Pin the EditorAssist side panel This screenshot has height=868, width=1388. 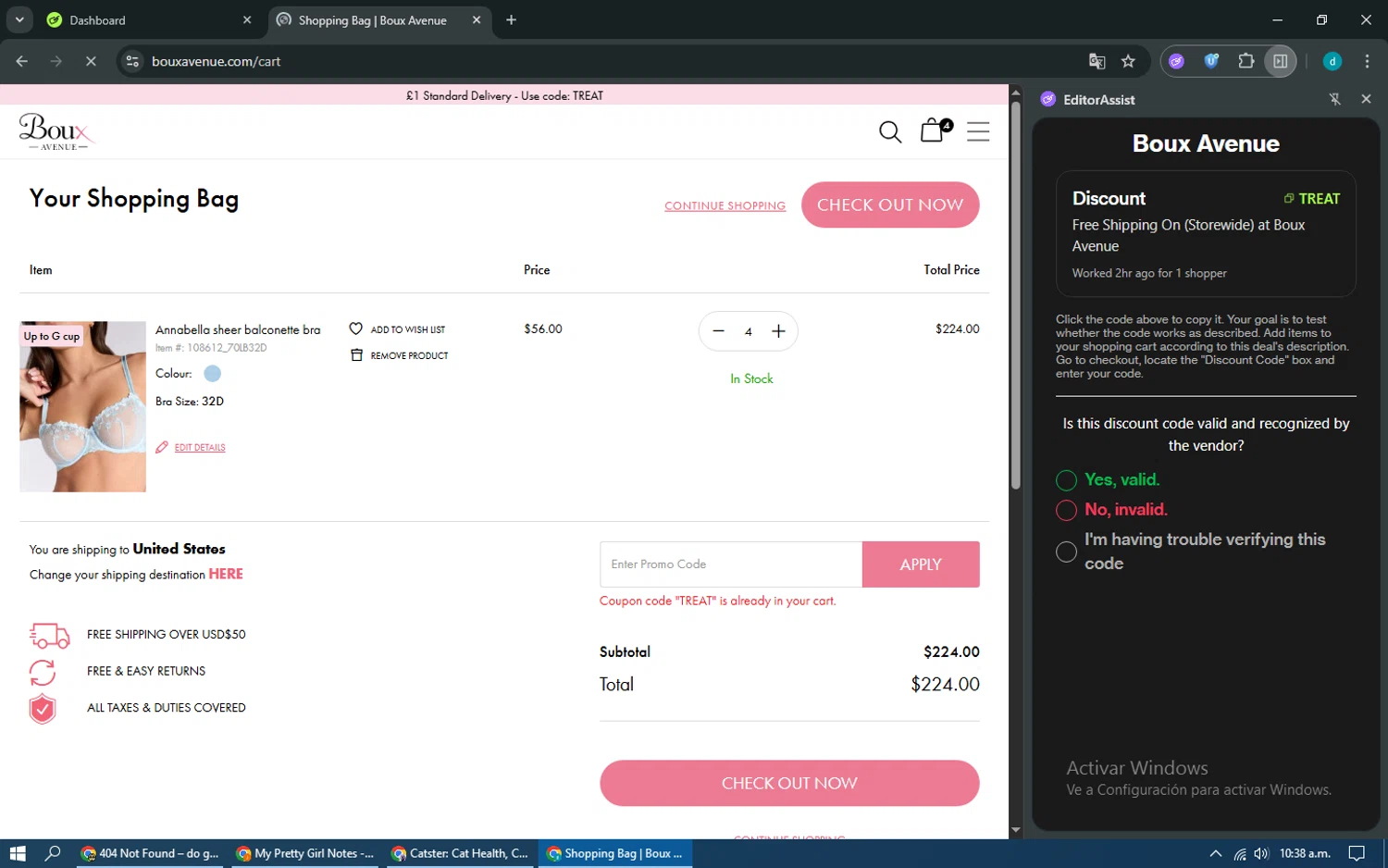click(1334, 99)
